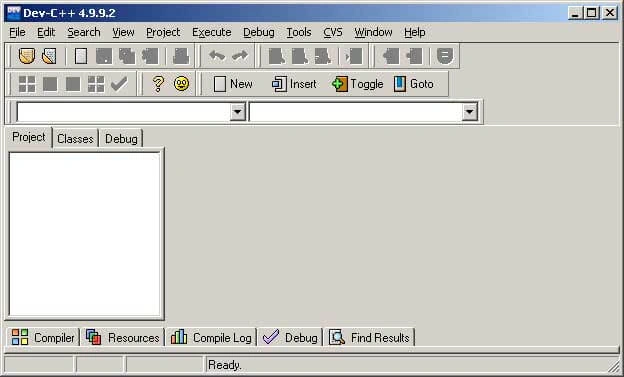This screenshot has height=377, width=624.
Task: Click the Open Project or File toolbar icon
Action: click(49, 56)
